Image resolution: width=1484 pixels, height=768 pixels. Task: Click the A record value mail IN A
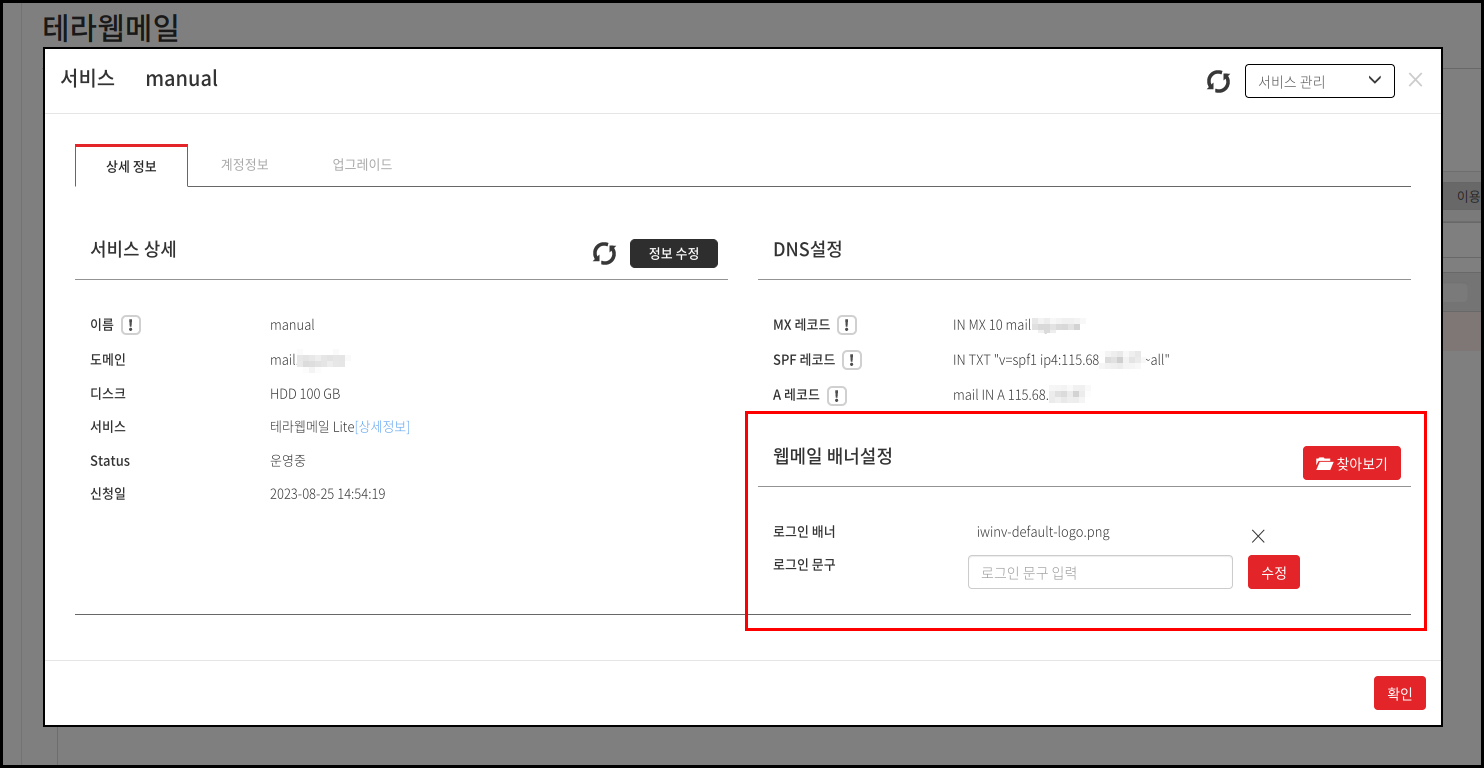1019,395
